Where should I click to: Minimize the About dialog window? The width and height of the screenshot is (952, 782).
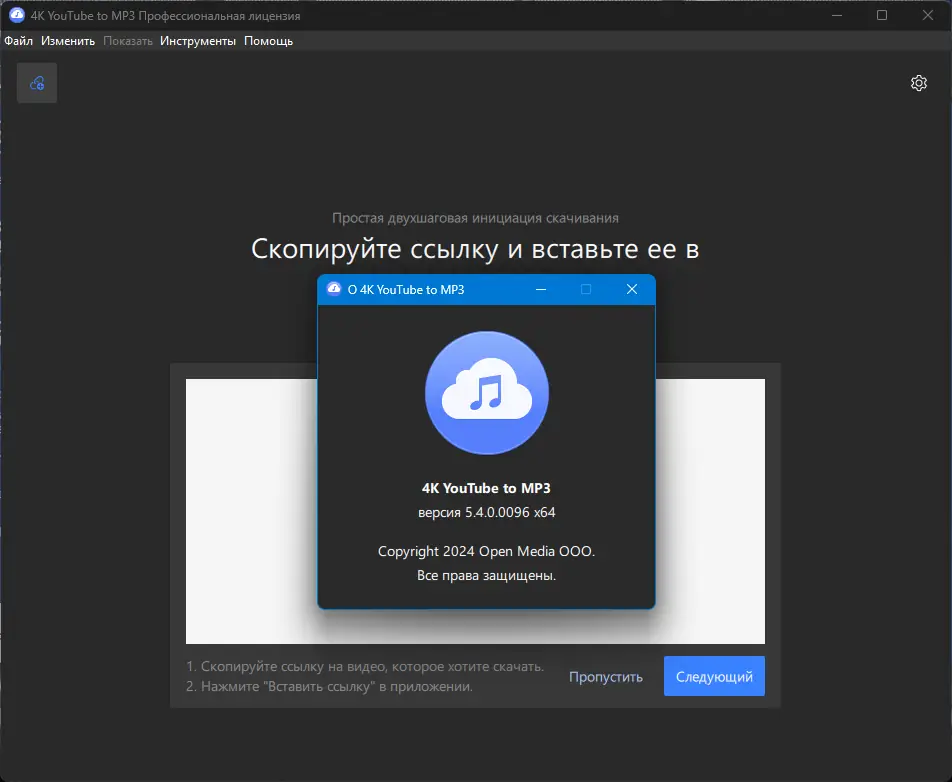click(541, 289)
